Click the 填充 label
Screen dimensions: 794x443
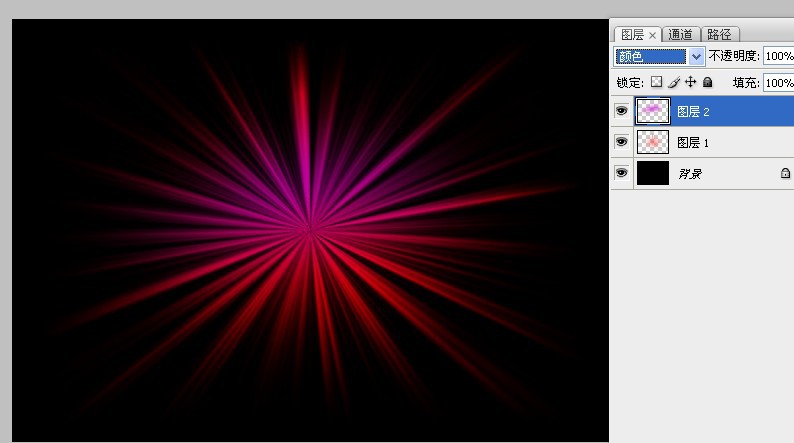pos(745,83)
